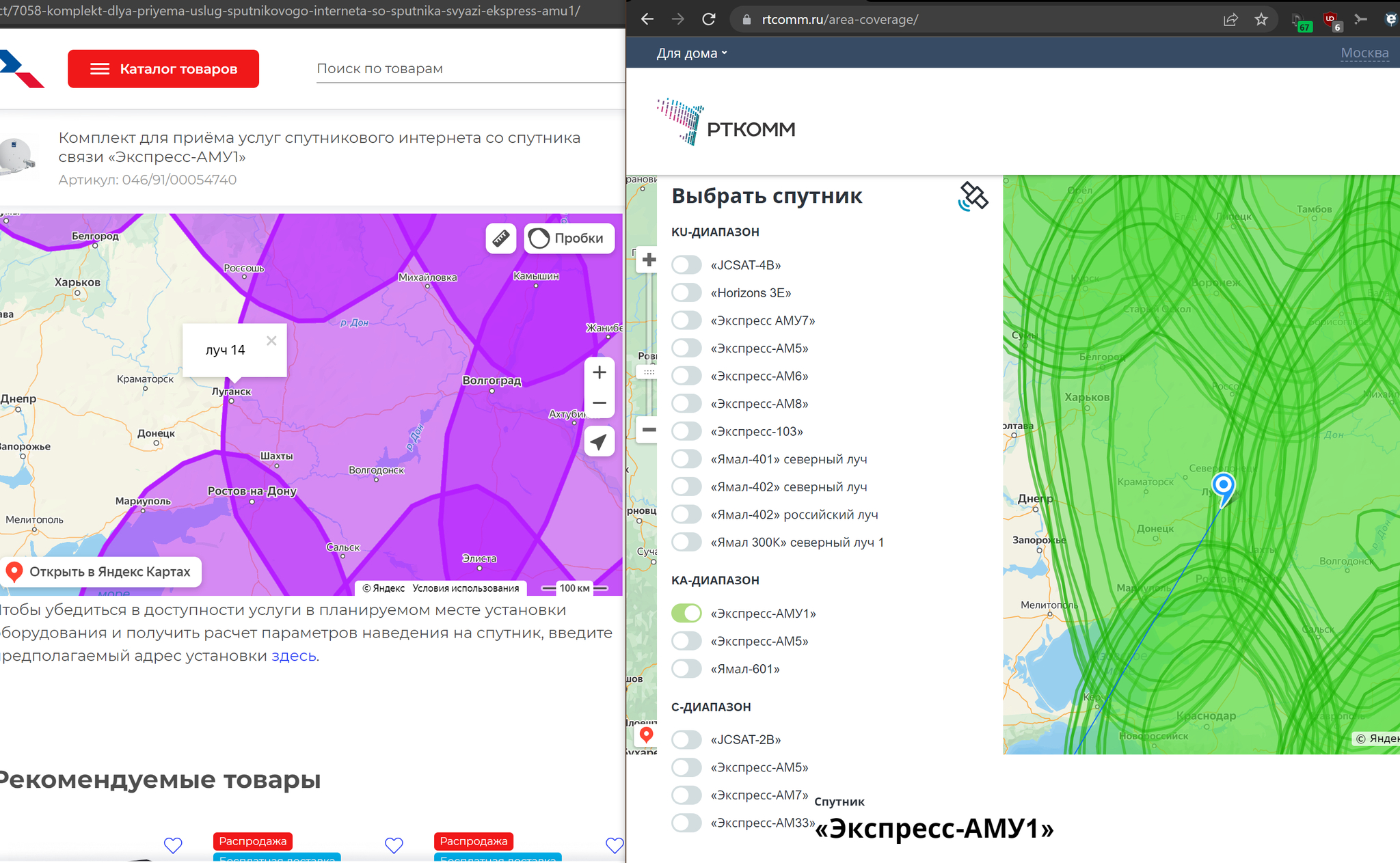Enable the «Экспресс-АМ6» toggle
This screenshot has height=863, width=1400.
[x=686, y=376]
